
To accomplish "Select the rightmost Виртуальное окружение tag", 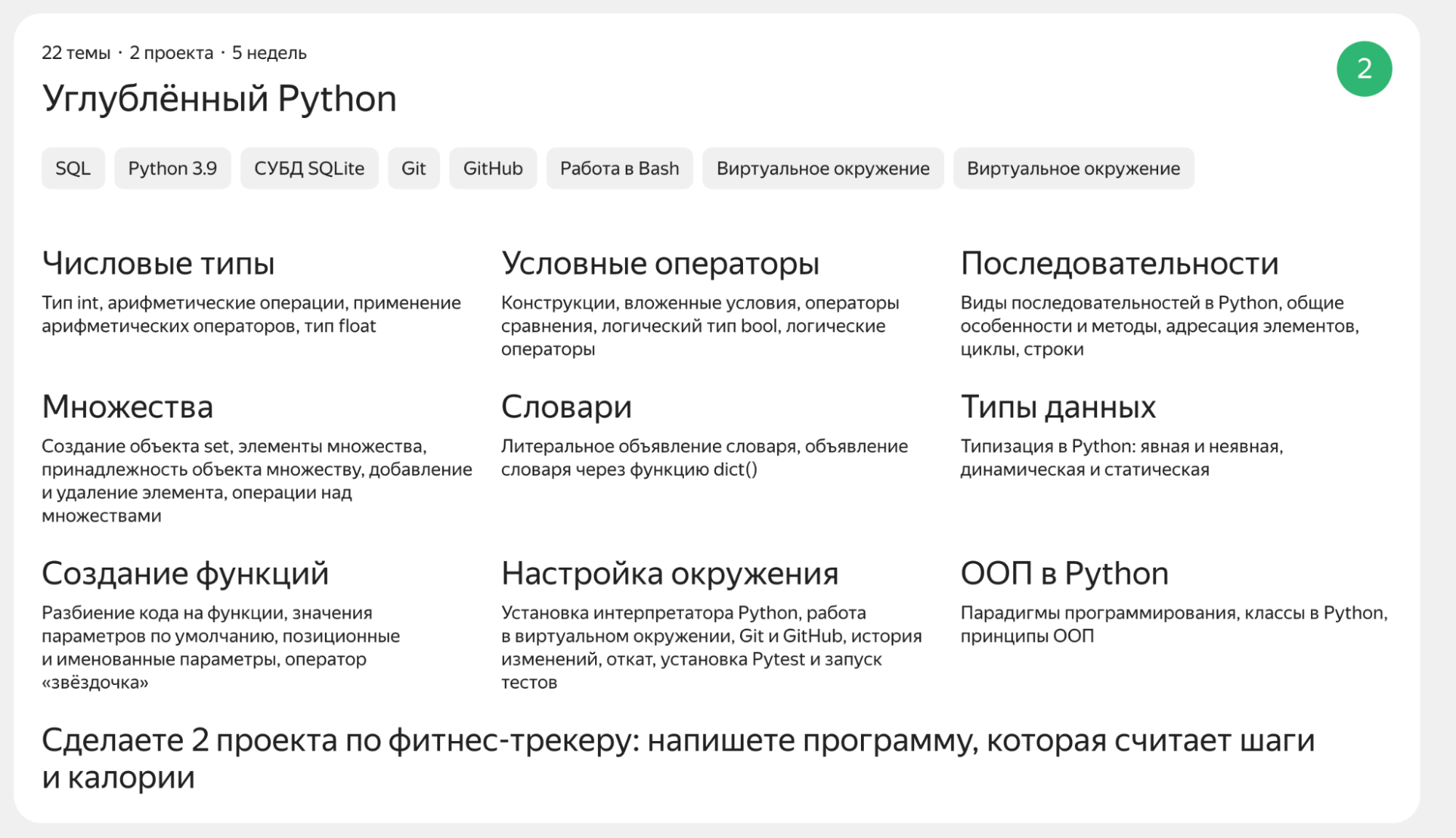I will click(1073, 168).
